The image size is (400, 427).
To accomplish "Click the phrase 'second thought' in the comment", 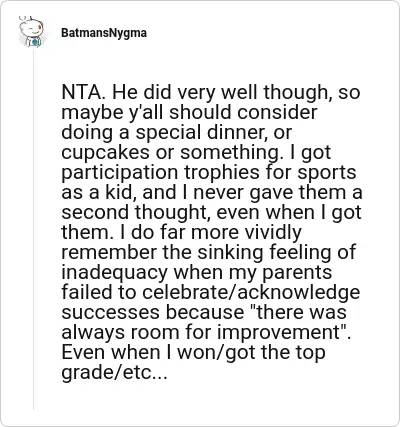I will pos(136,212).
